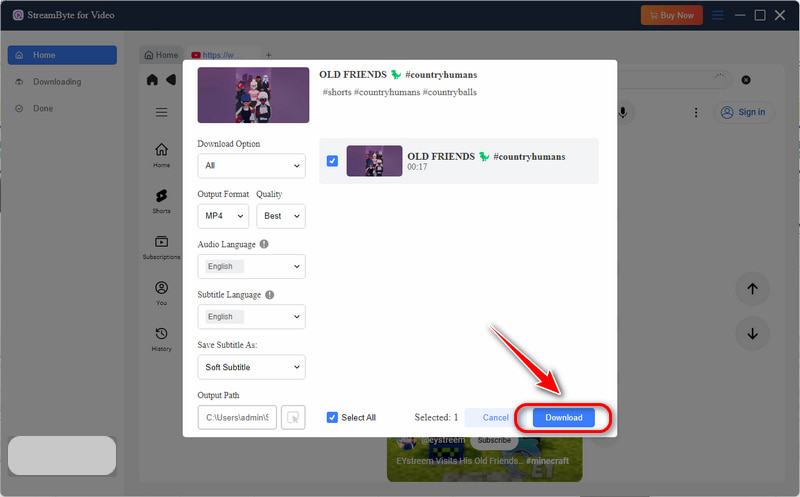Viewport: 800px width, 497px height.
Task: Go to the next short with down arrow
Action: tap(752, 334)
